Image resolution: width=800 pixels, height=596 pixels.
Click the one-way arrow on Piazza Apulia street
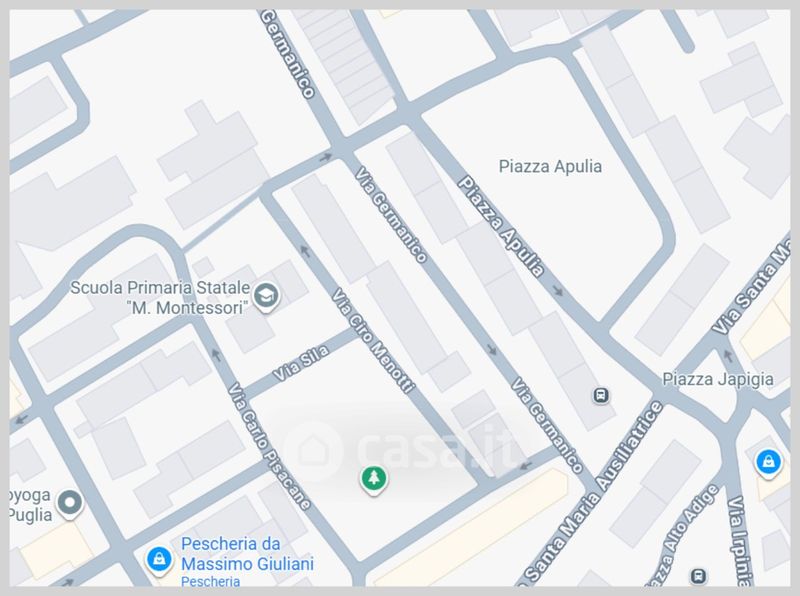coord(558,291)
